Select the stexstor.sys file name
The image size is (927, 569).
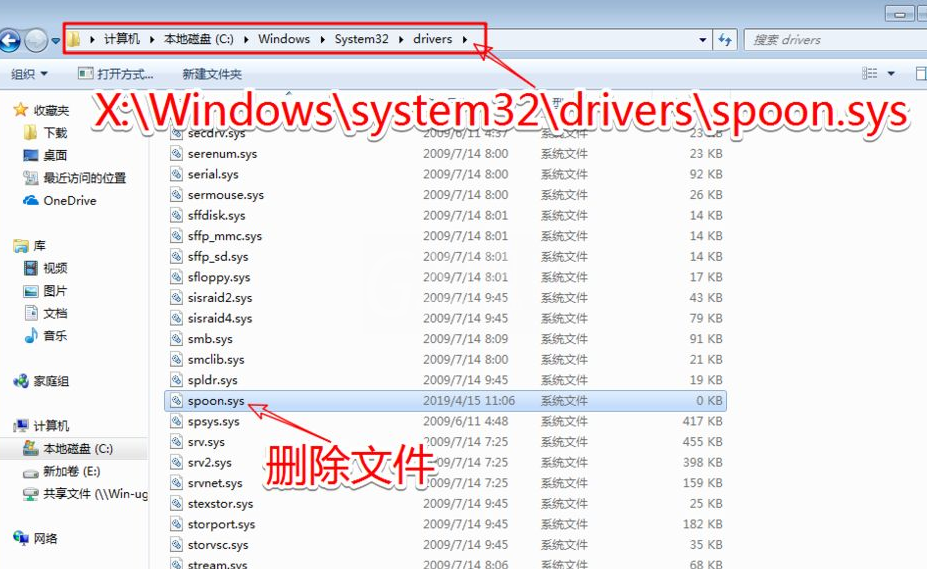click(x=221, y=504)
